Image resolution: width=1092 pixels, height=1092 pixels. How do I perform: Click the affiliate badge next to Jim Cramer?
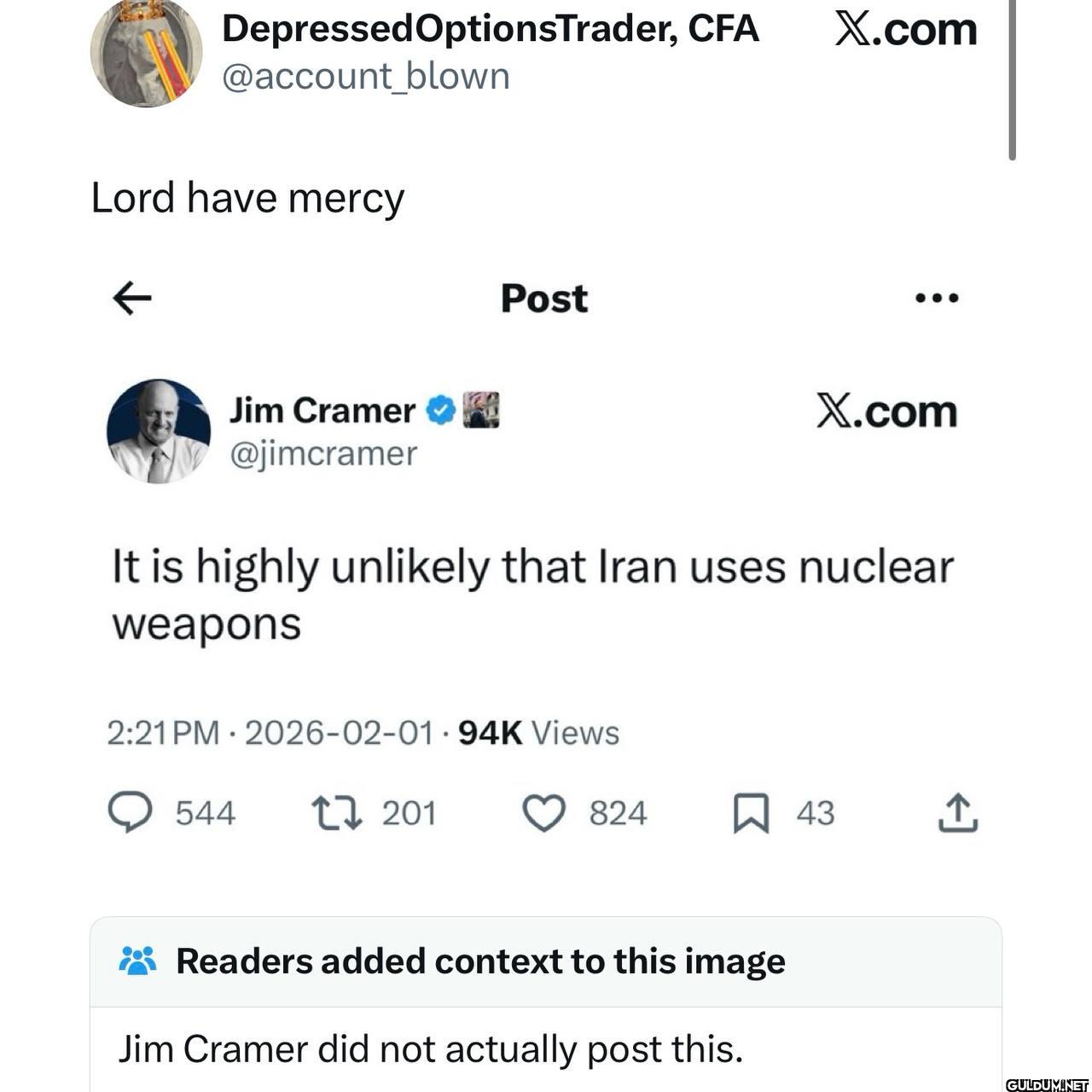480,410
